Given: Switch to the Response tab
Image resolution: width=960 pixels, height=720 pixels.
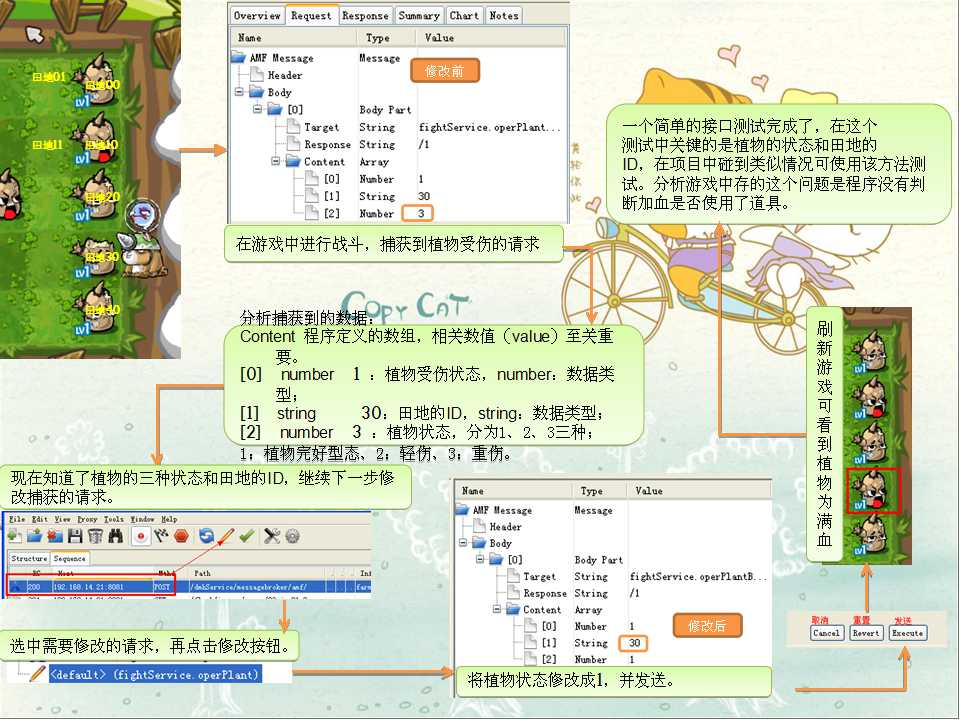Looking at the screenshot, I should click(365, 15).
